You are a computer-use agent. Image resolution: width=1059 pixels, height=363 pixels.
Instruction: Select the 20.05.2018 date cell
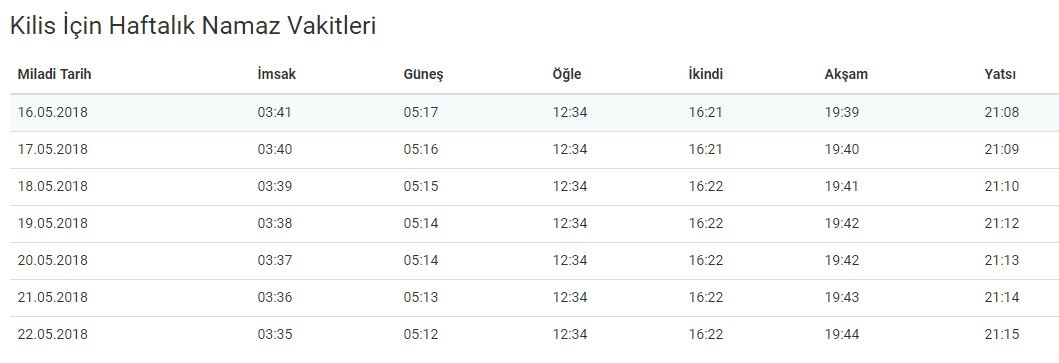pyautogui.click(x=53, y=260)
